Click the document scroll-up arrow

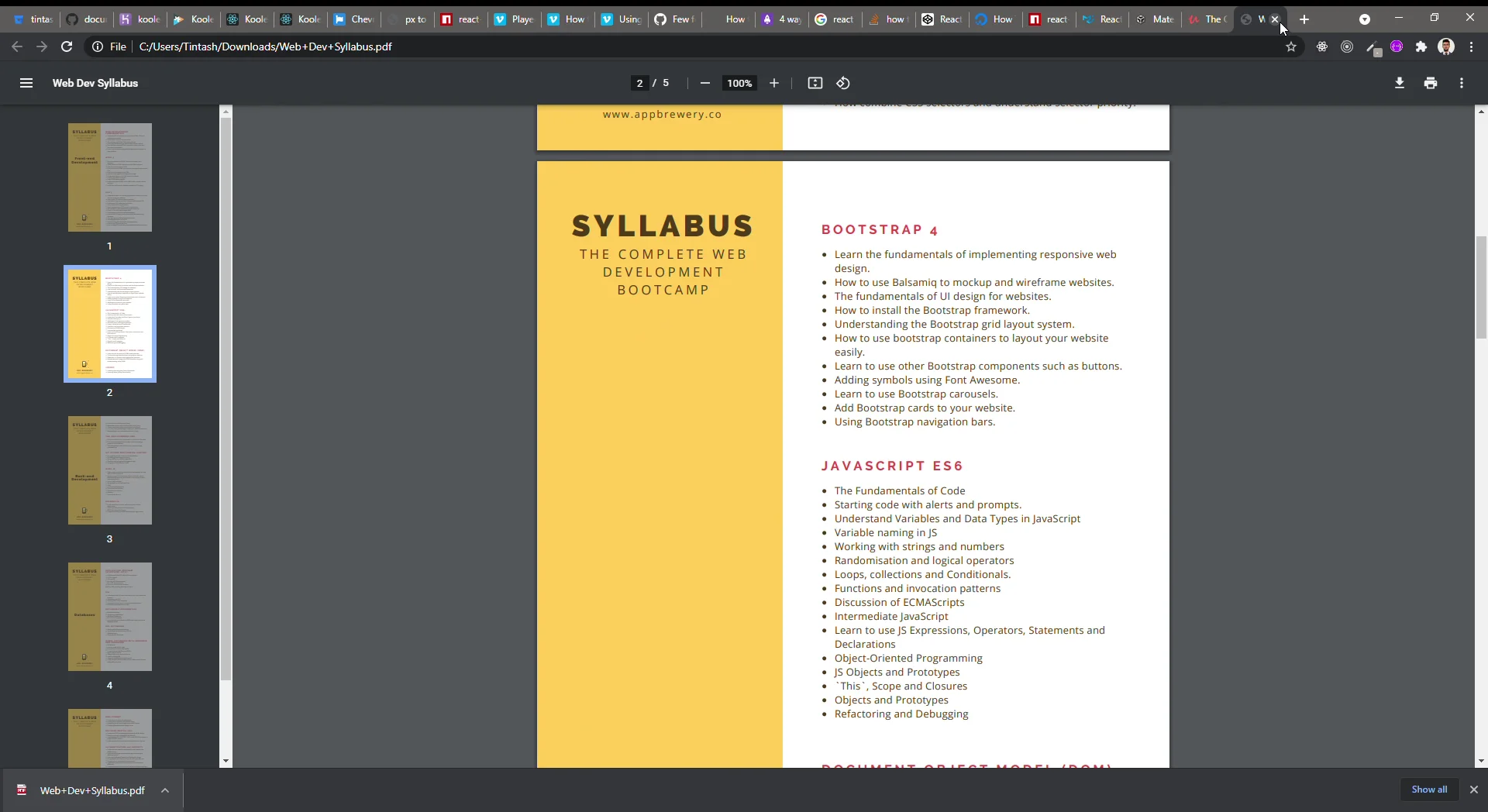(x=1481, y=112)
